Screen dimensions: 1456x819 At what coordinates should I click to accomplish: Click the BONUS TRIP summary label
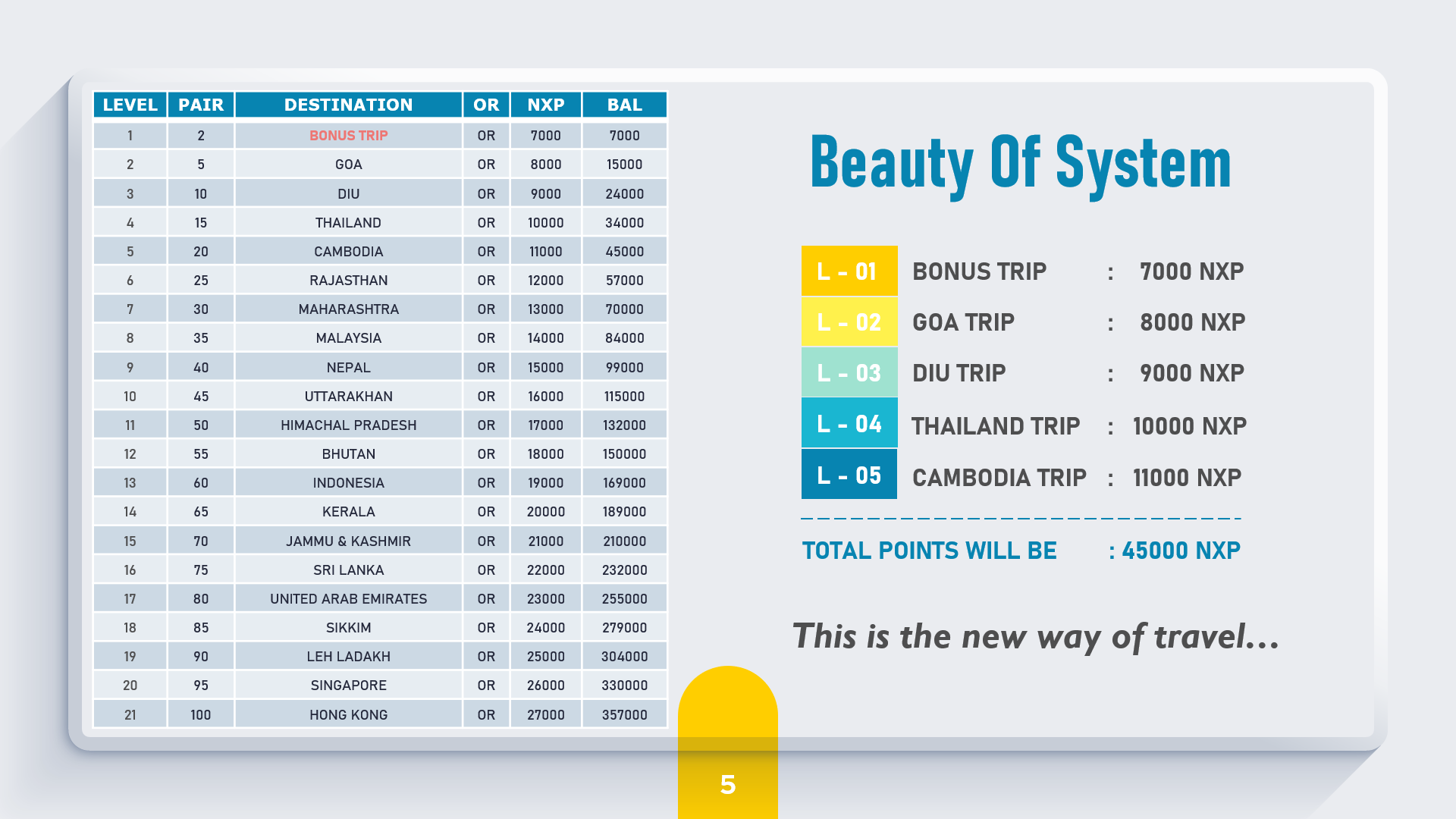click(979, 271)
